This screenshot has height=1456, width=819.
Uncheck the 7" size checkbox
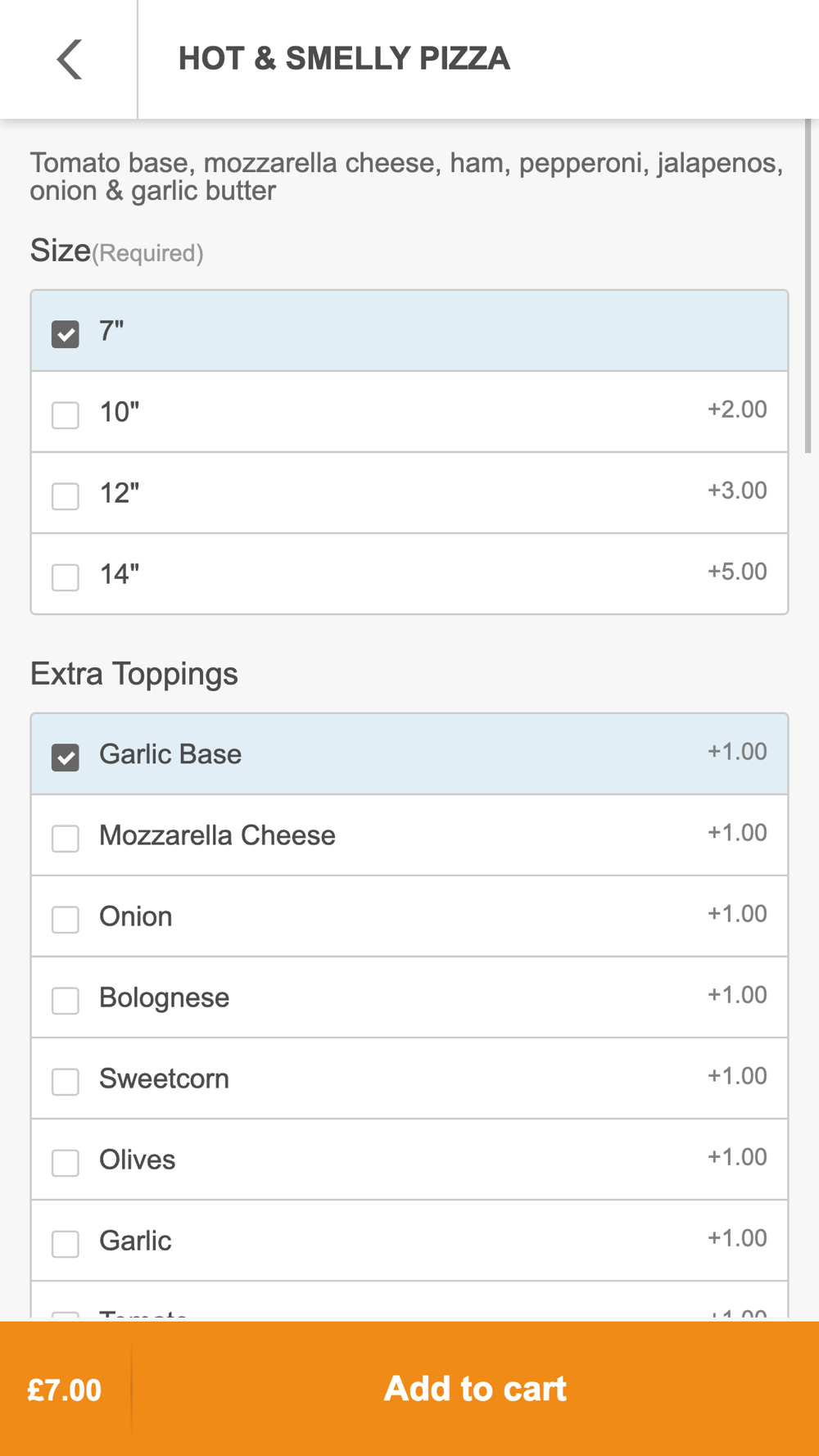click(66, 333)
